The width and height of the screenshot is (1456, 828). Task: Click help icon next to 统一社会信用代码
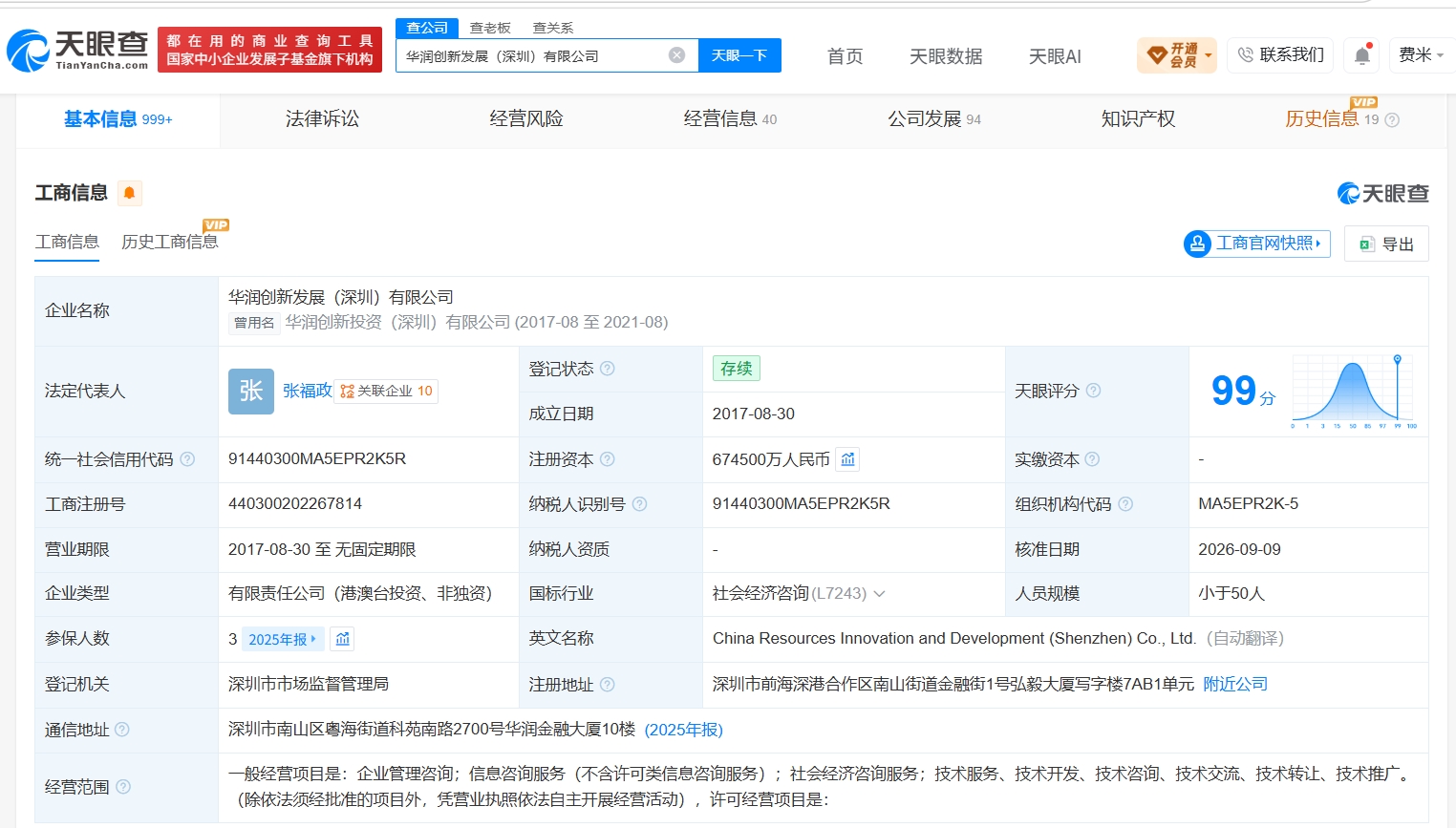click(x=187, y=459)
